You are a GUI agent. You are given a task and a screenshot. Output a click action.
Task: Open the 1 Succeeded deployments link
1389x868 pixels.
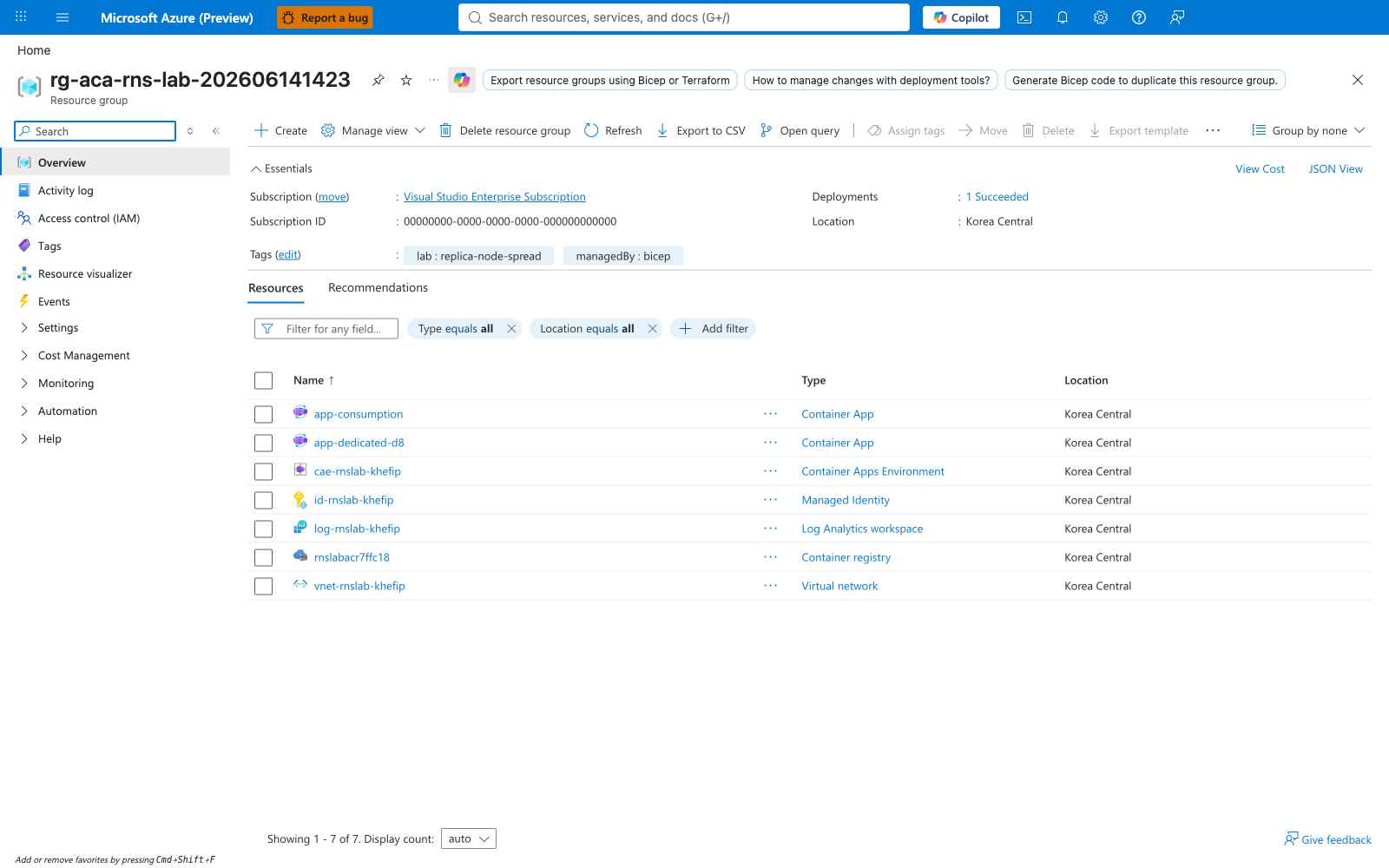(997, 197)
